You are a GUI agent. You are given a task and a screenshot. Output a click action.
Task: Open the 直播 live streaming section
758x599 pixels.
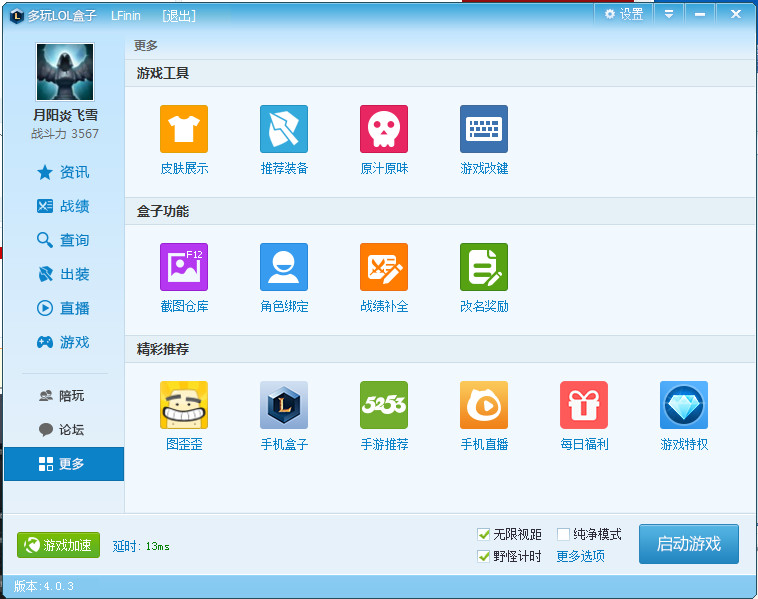coord(64,308)
